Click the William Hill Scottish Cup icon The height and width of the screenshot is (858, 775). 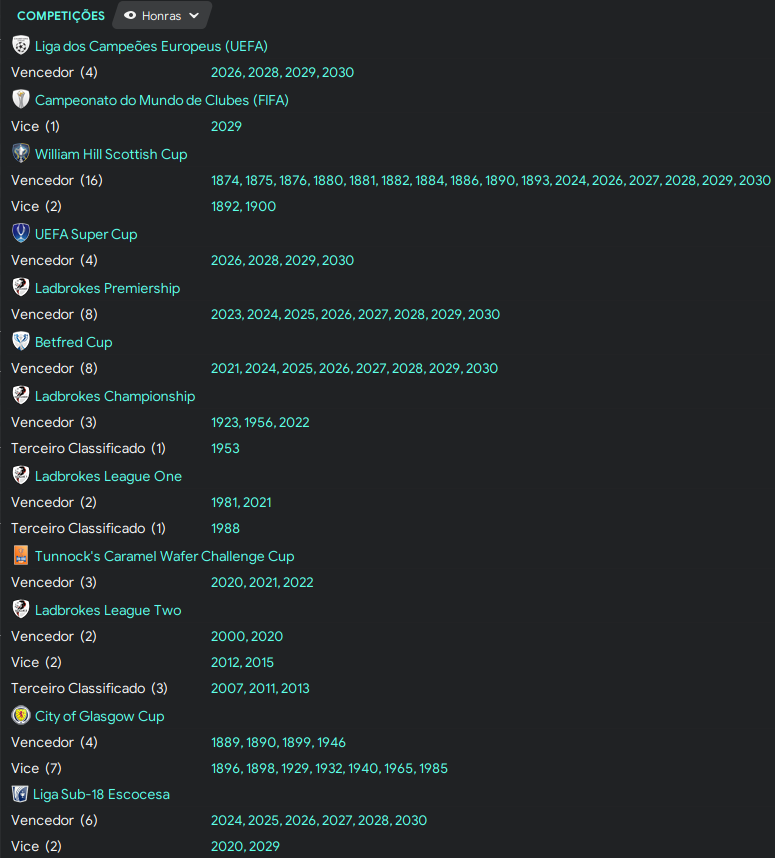pos(21,154)
